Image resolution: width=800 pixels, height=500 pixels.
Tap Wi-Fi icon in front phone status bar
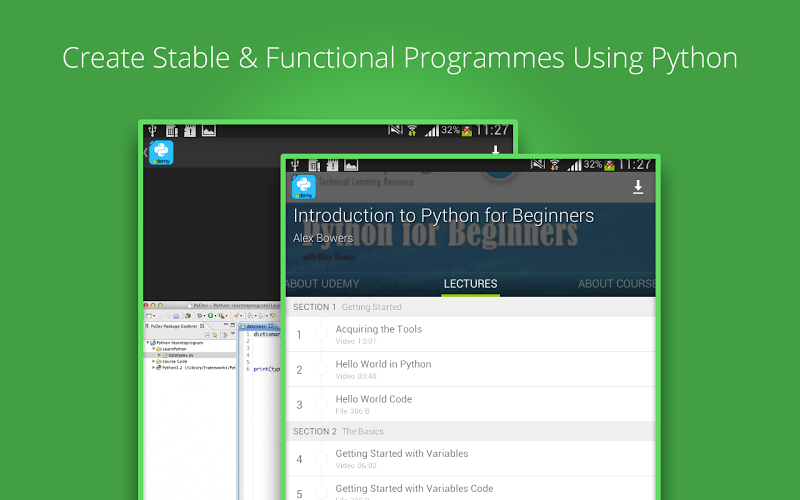555,165
